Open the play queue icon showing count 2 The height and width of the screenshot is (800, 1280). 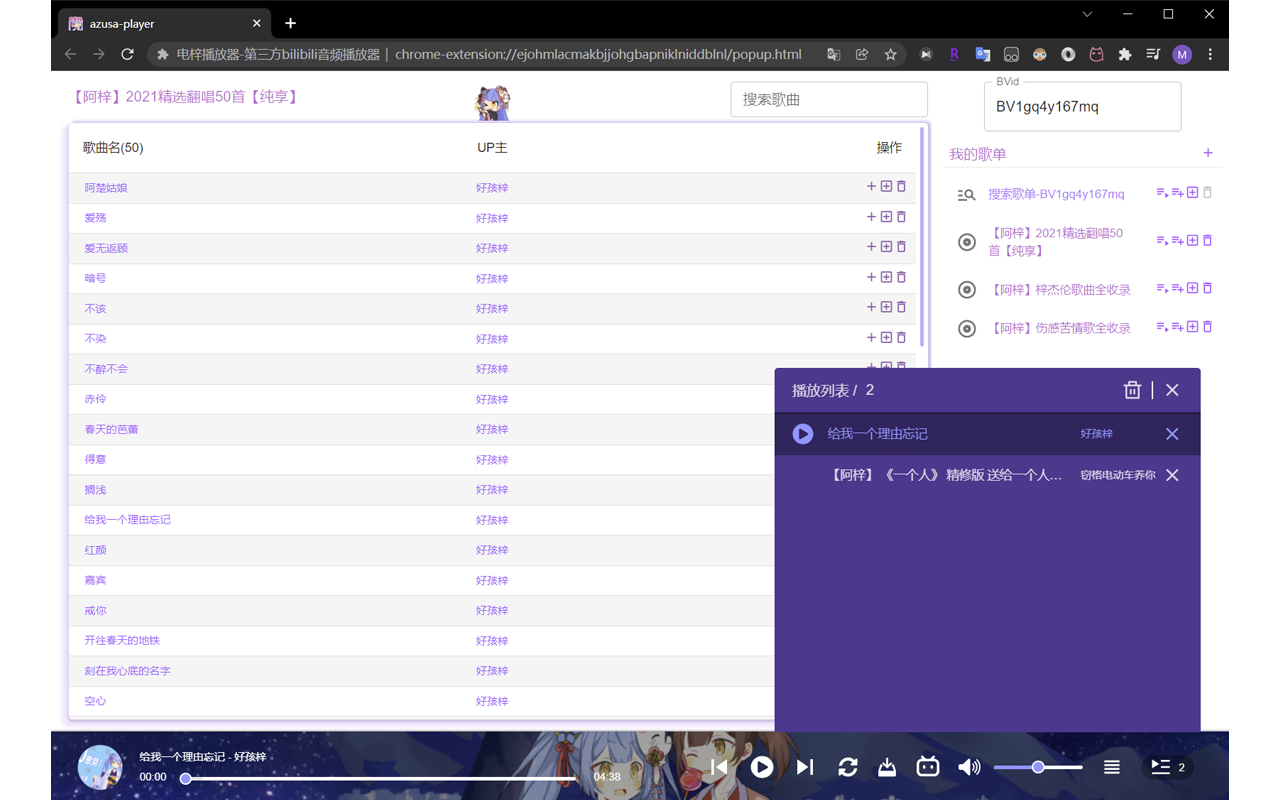[x=1166, y=767]
